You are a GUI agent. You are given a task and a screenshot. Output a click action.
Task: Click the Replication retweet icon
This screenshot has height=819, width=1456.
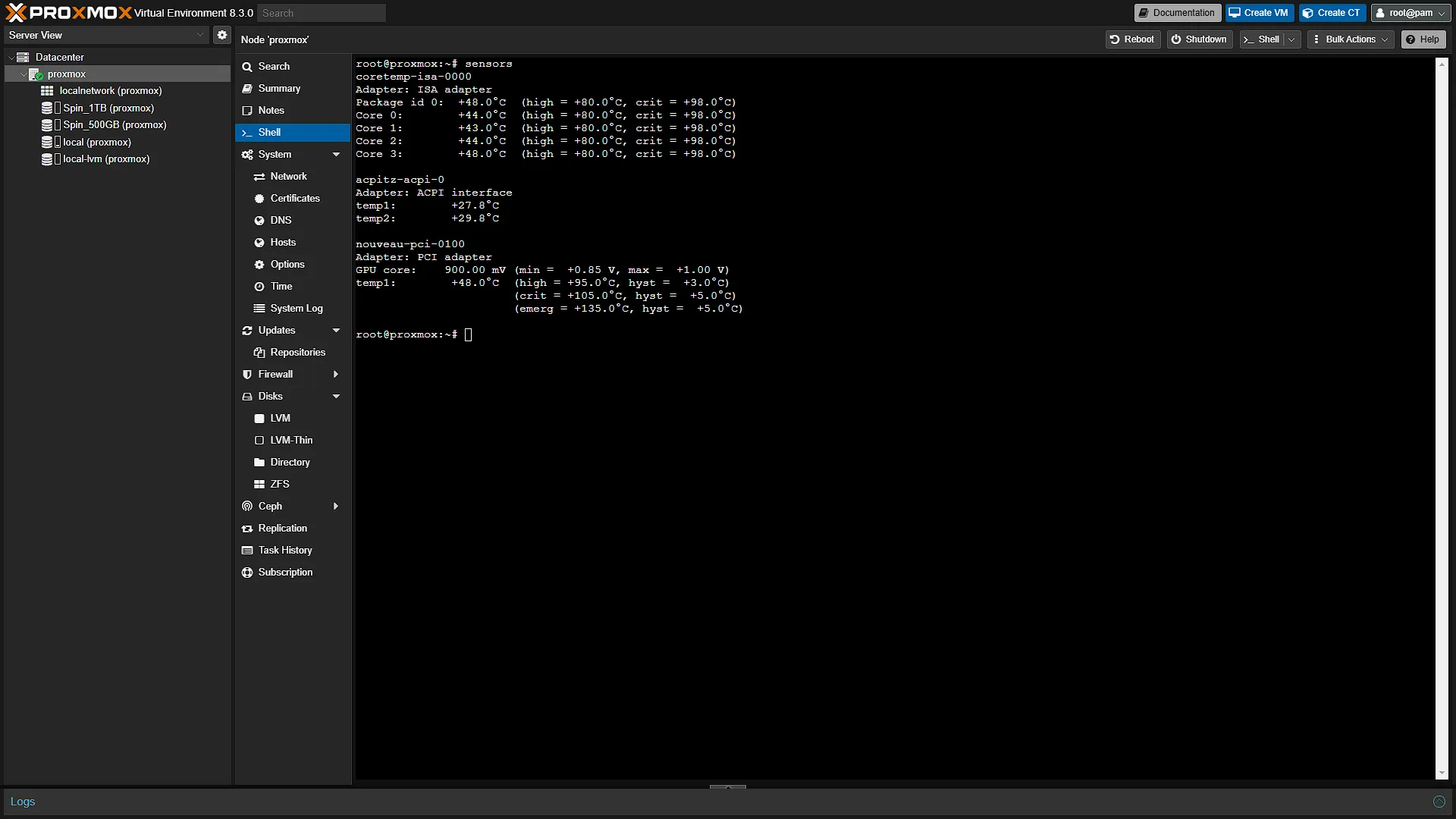pyautogui.click(x=247, y=529)
